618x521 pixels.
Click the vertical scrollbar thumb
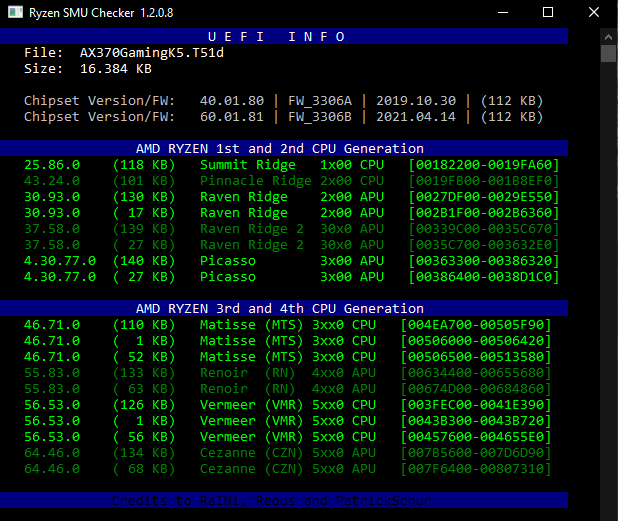[x=609, y=54]
